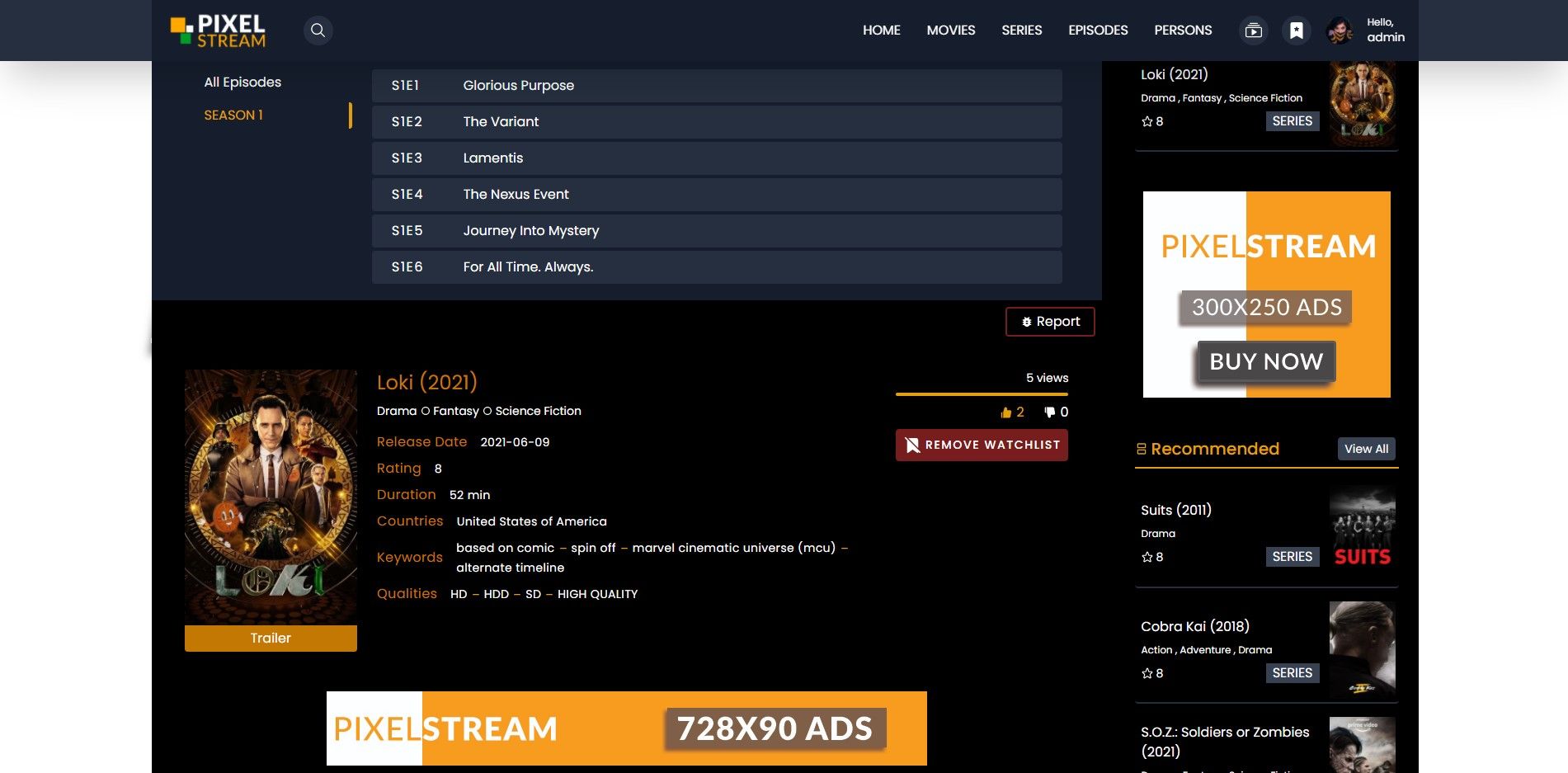Viewport: 1568px width, 773px height.
Task: Click the Science Fiction genre link
Action: [539, 411]
